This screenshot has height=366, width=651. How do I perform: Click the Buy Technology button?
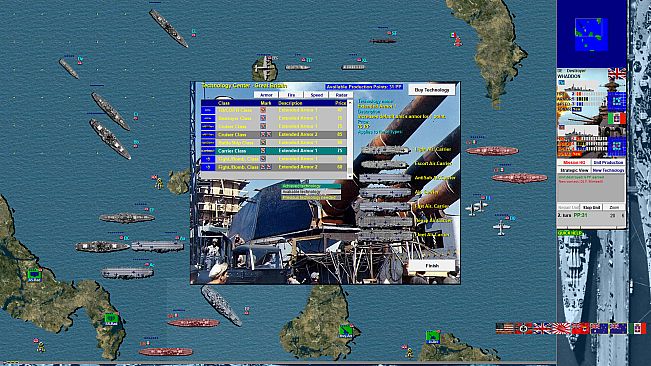click(x=432, y=90)
